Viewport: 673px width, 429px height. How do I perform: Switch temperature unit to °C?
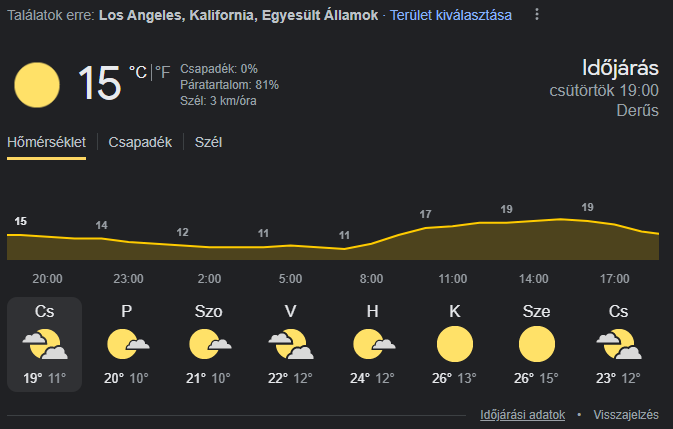pyautogui.click(x=138, y=72)
